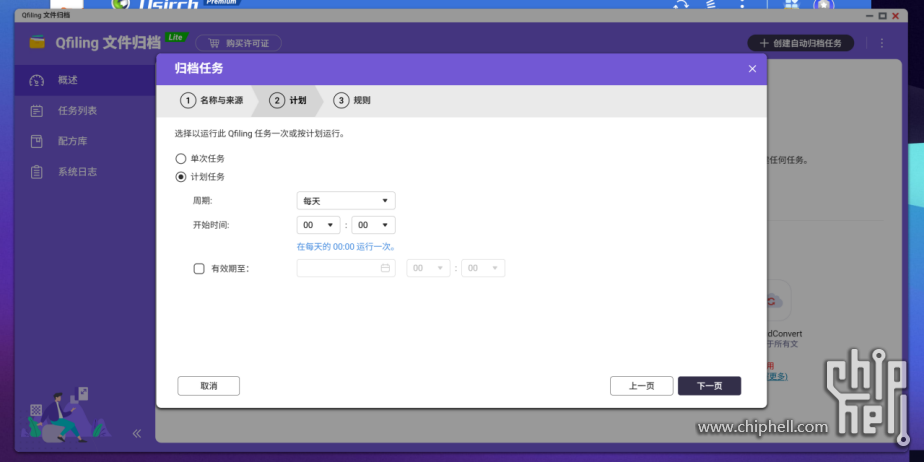Click the Qfiling logo icon

point(37,42)
